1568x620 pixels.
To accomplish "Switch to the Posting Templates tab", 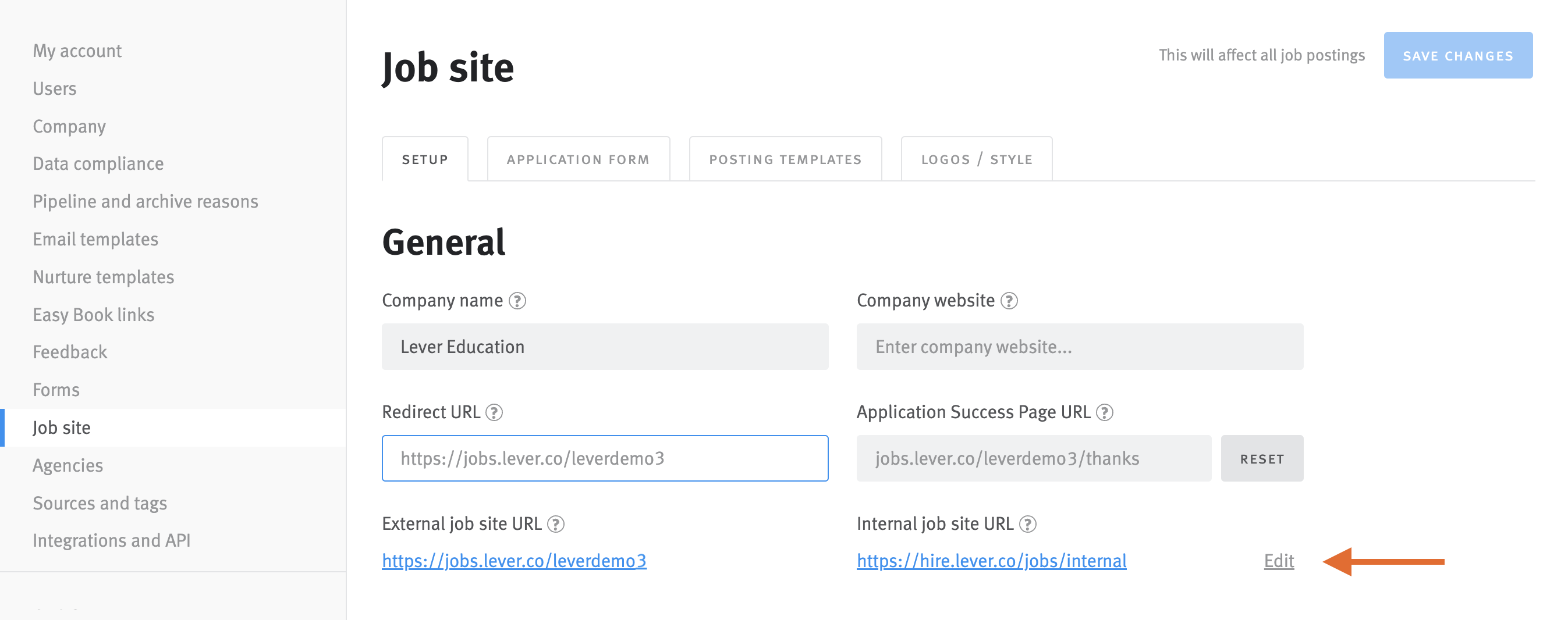I will pyautogui.click(x=785, y=159).
